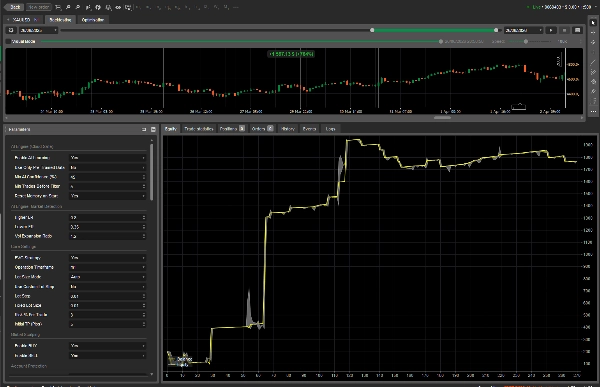Open the chart type icon left of the zoom in magnifier
Screen dimensions: 600x387
58,7
